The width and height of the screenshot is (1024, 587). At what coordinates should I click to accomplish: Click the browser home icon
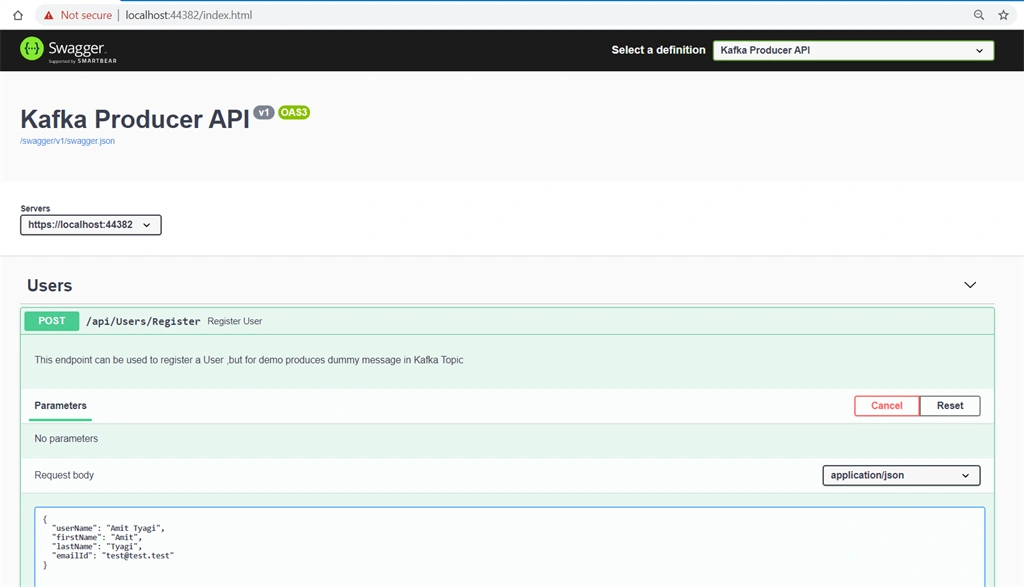[18, 15]
